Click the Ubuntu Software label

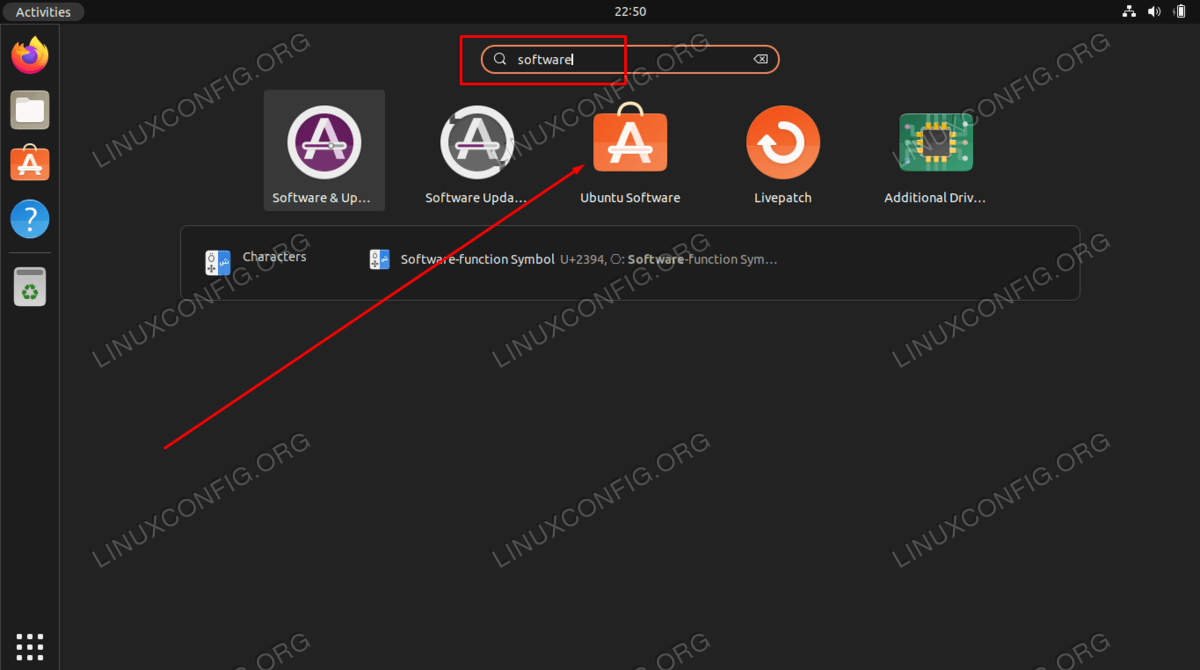[630, 198]
